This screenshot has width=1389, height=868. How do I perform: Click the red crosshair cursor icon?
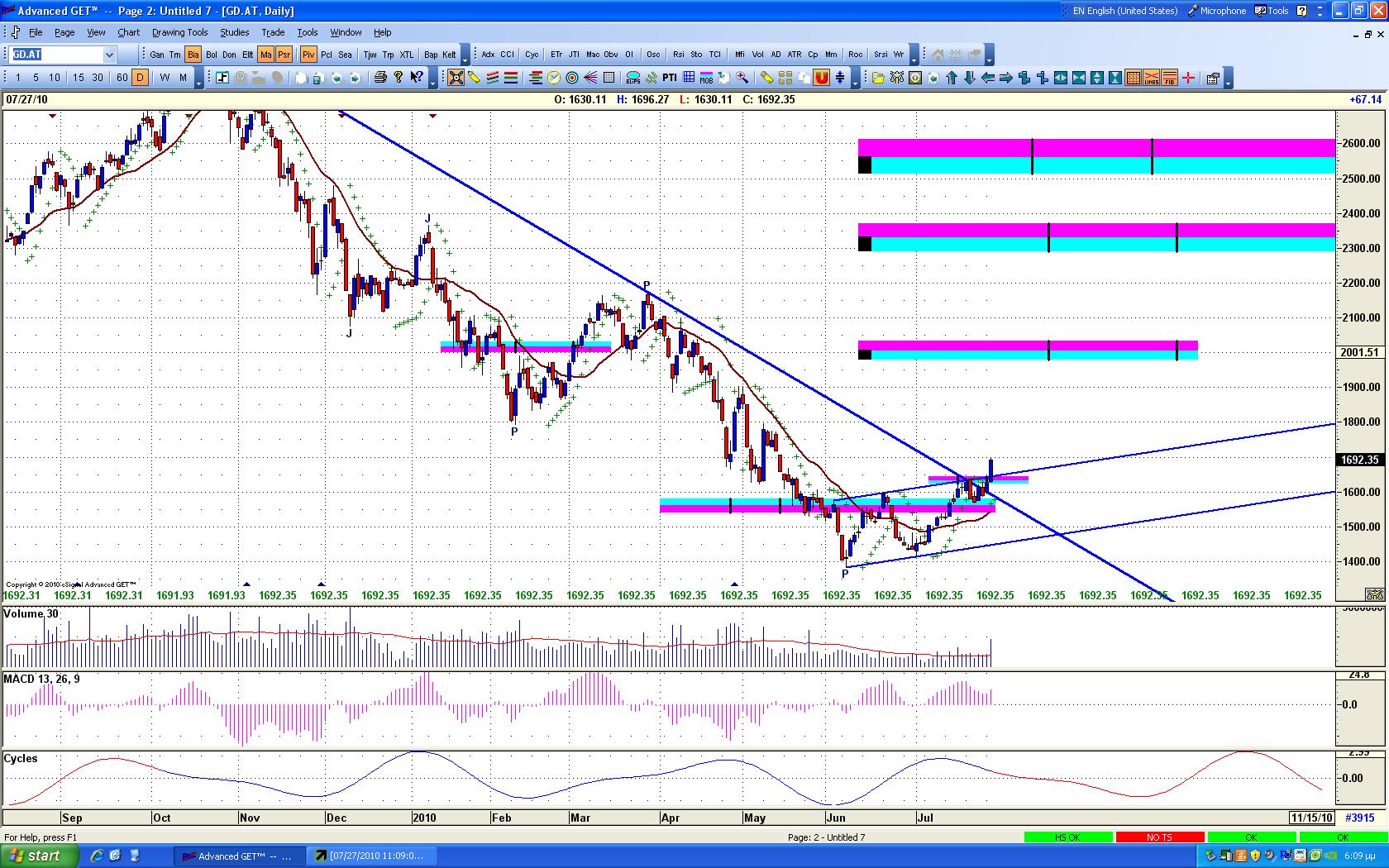tap(1188, 78)
